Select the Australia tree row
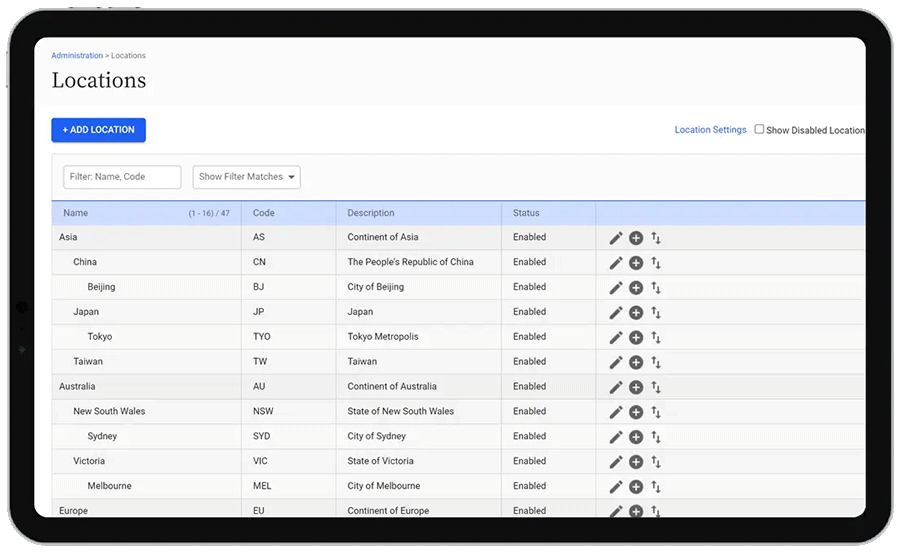The width and height of the screenshot is (900, 554). click(x=77, y=386)
